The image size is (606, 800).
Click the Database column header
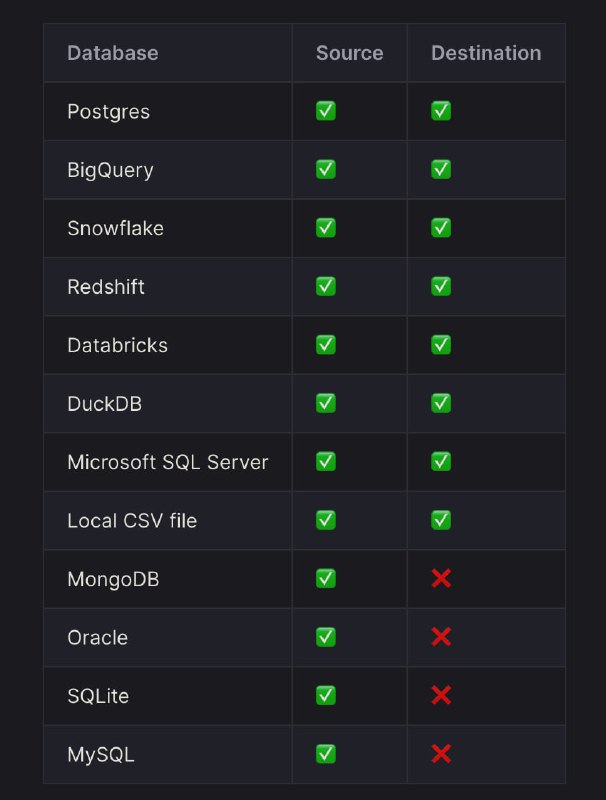click(112, 53)
